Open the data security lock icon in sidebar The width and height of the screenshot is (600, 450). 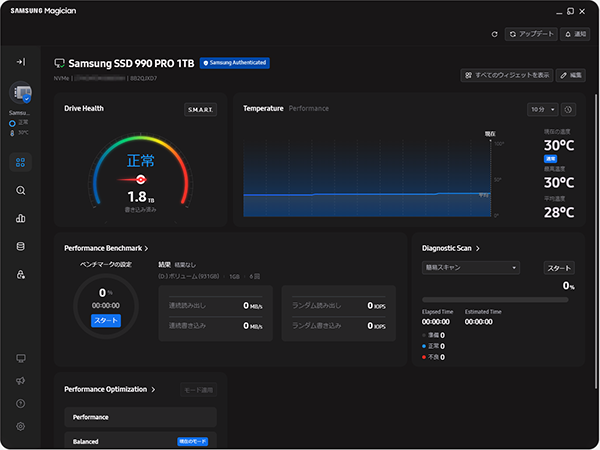click(21, 274)
